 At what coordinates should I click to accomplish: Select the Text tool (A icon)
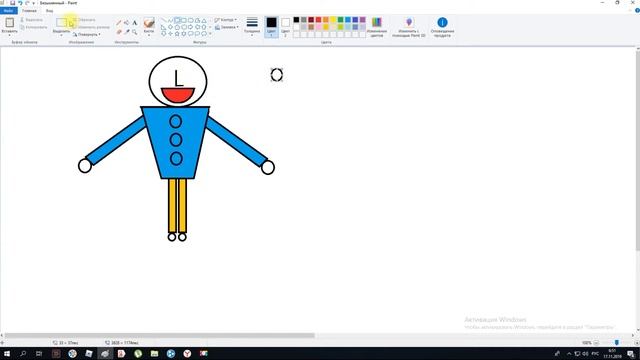(x=135, y=23)
